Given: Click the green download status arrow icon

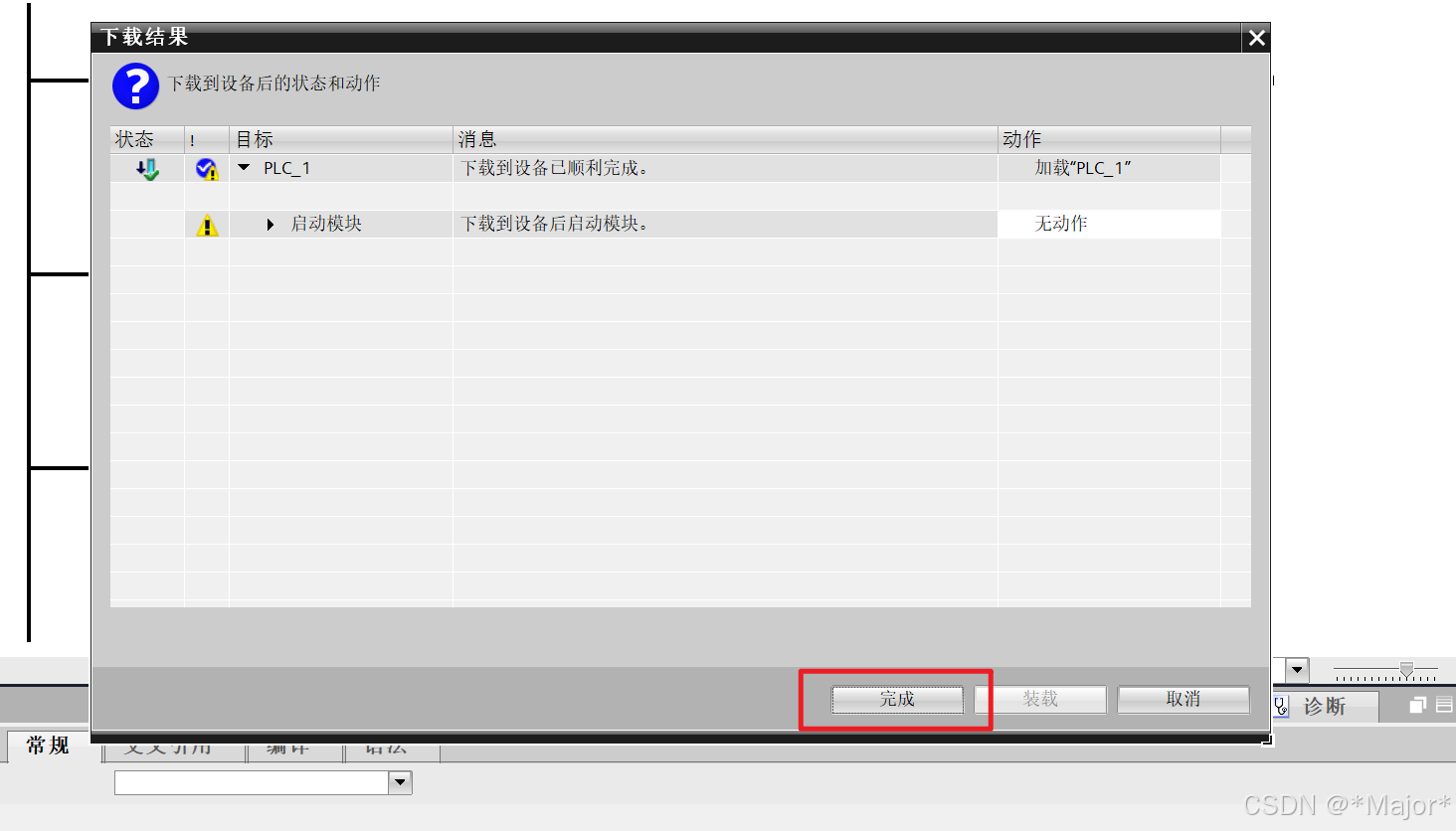Looking at the screenshot, I should 146,168.
